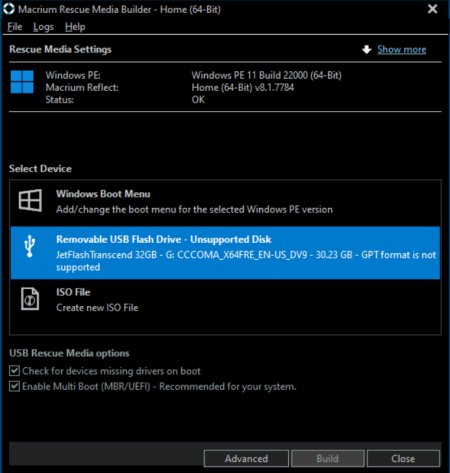This screenshot has width=450, height=473.
Task: Click the 'Macrium Reflect:' label
Action: pos(82,88)
